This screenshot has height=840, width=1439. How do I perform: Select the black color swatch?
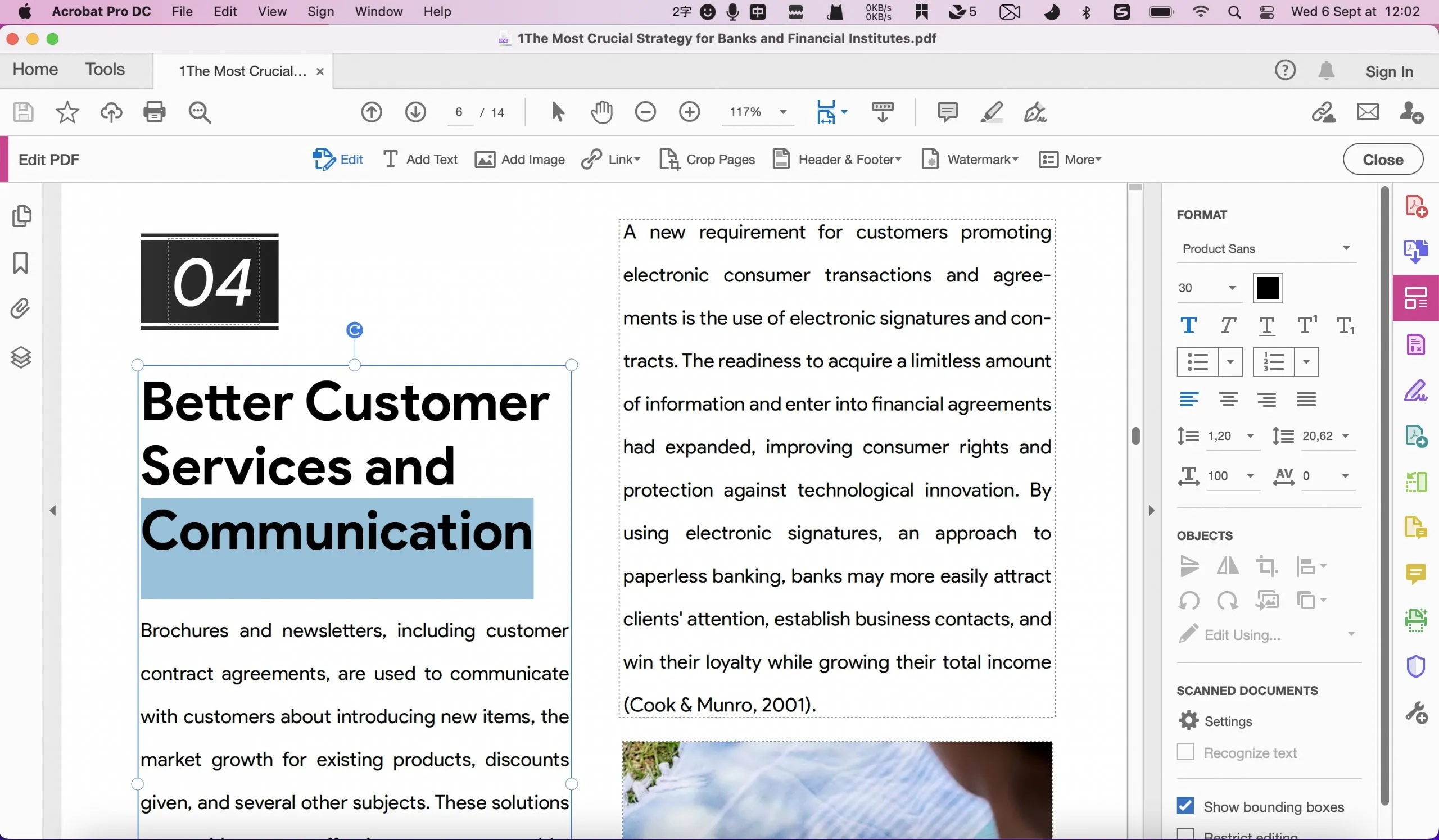[x=1266, y=288]
